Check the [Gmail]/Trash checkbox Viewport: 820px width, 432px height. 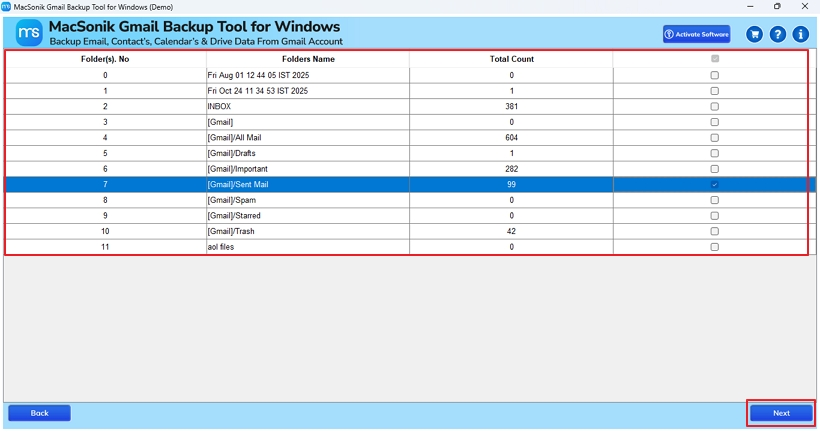714,231
